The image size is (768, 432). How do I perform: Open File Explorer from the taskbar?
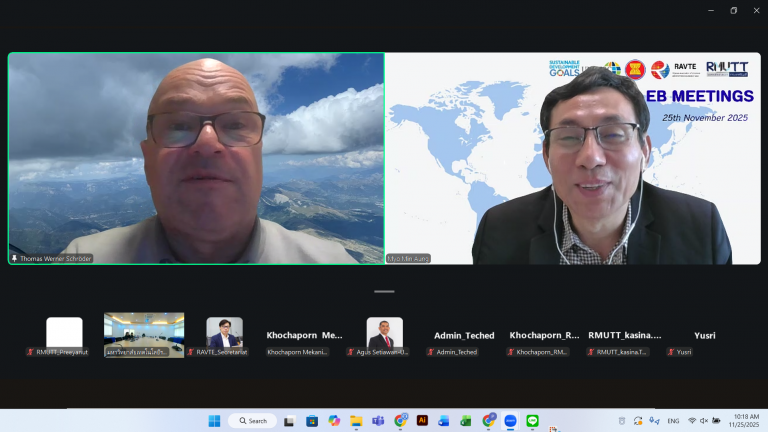tap(356, 421)
